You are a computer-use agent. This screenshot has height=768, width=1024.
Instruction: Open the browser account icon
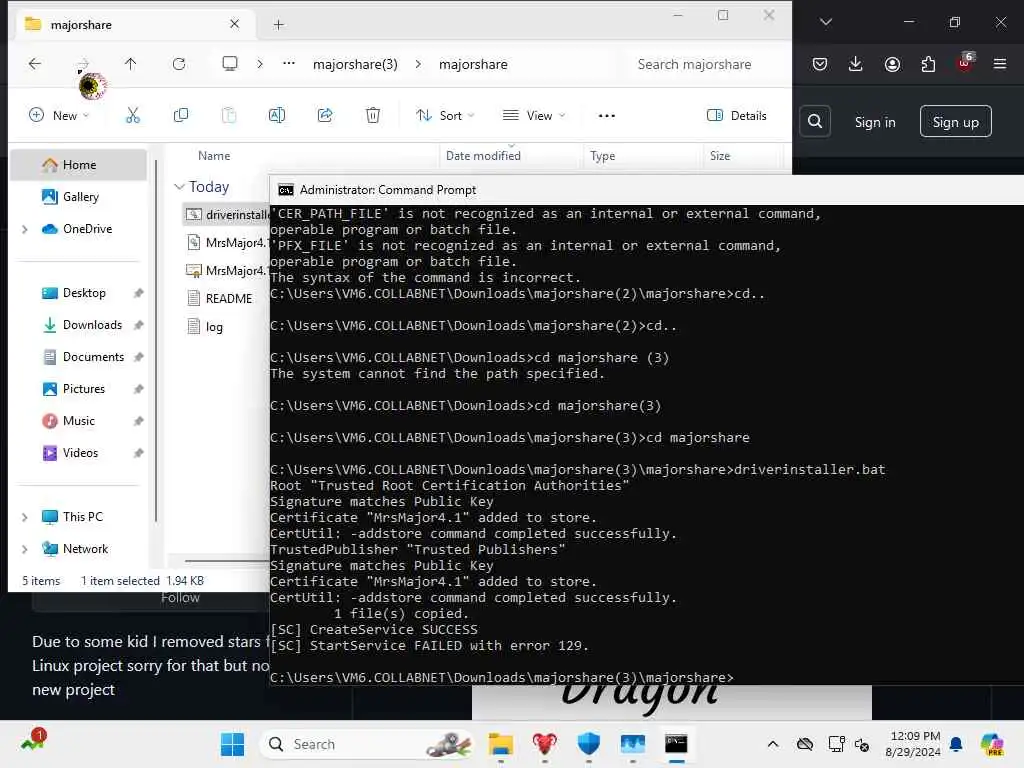pyautogui.click(x=892, y=64)
